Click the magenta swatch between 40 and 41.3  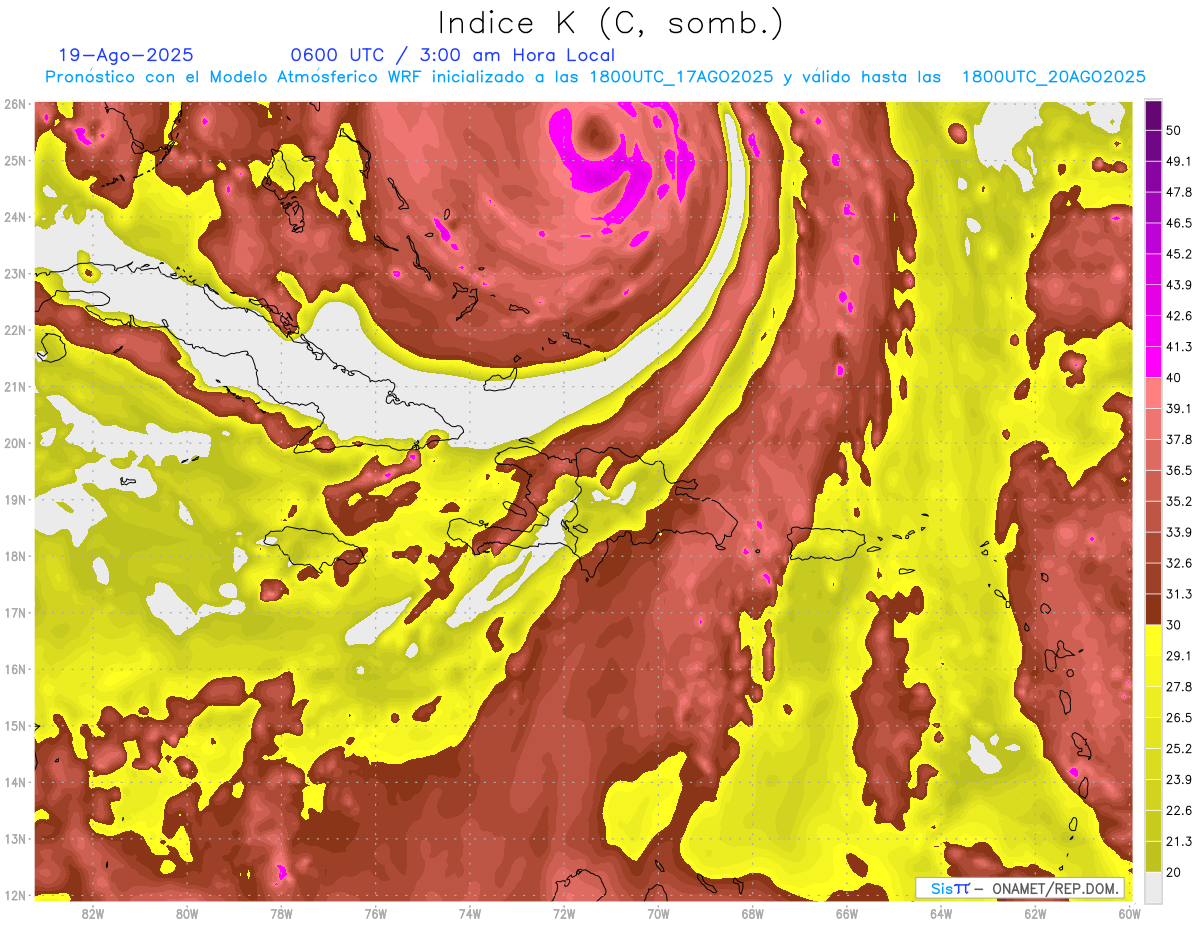pyautogui.click(x=1153, y=362)
